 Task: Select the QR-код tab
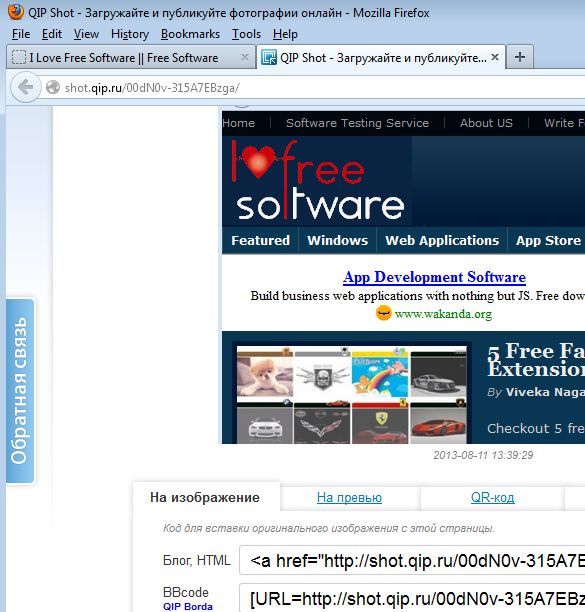point(493,497)
